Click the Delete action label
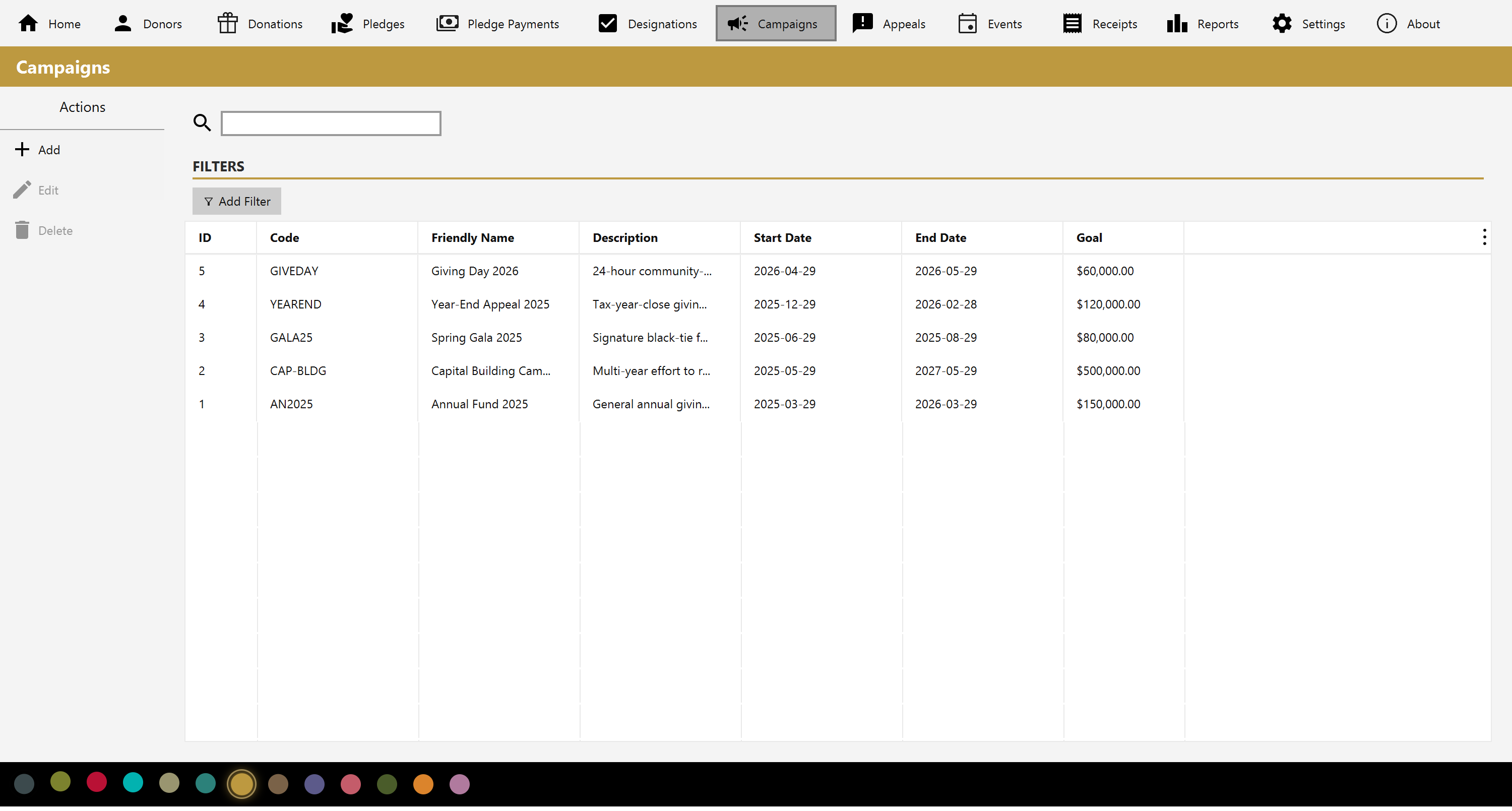Viewport: 1512px width, 811px height. coord(55,231)
